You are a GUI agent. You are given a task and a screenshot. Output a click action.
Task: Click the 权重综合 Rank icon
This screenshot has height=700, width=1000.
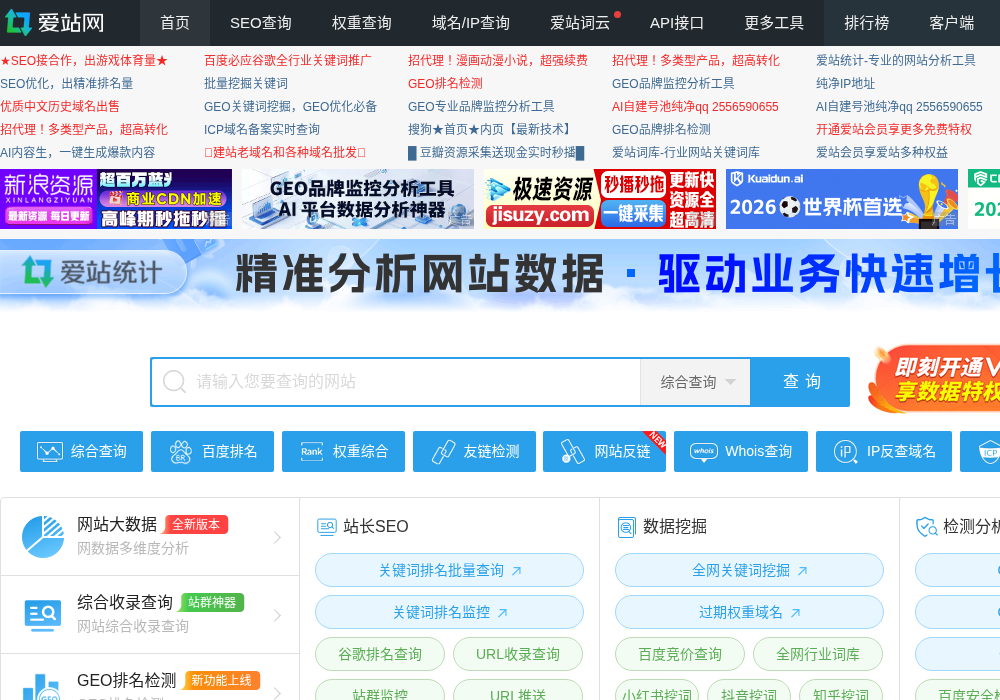click(312, 451)
